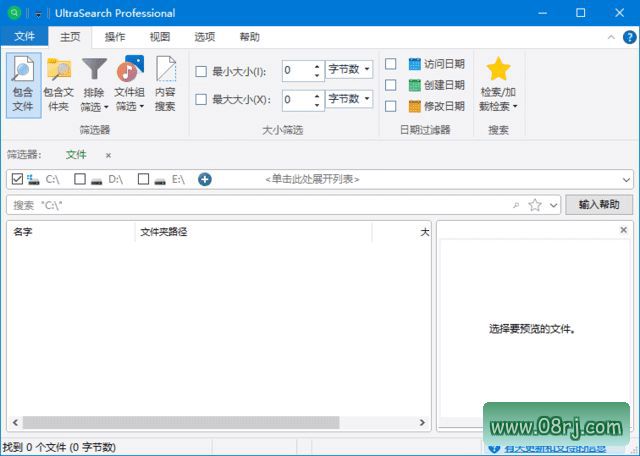Image resolution: width=640 pixels, height=456 pixels.
Task: Enable the 最小大小 checkbox
Action: click(201, 71)
